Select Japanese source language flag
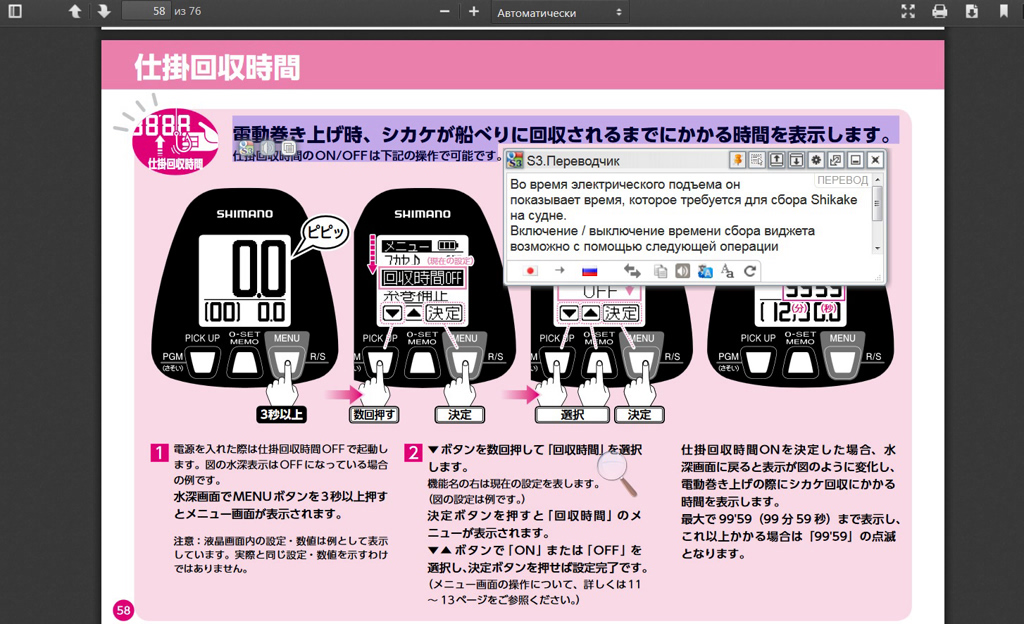 point(531,271)
